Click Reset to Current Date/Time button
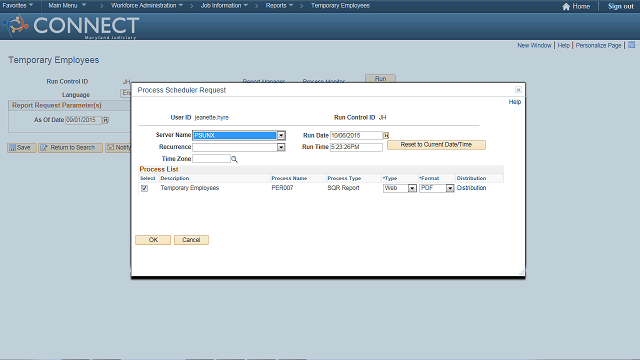This screenshot has width=640, height=360. coord(436,145)
